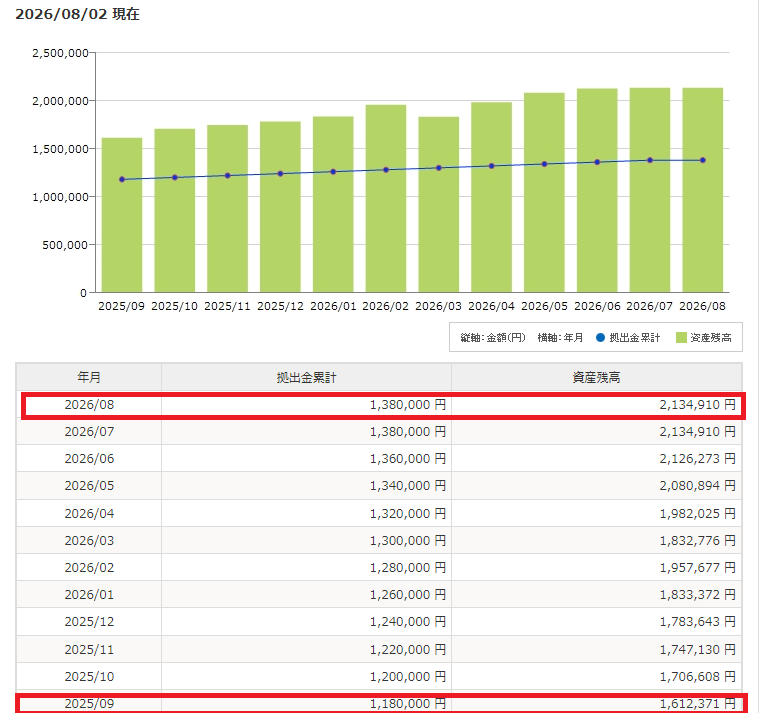Click the line data point above 2025/09

[122, 179]
